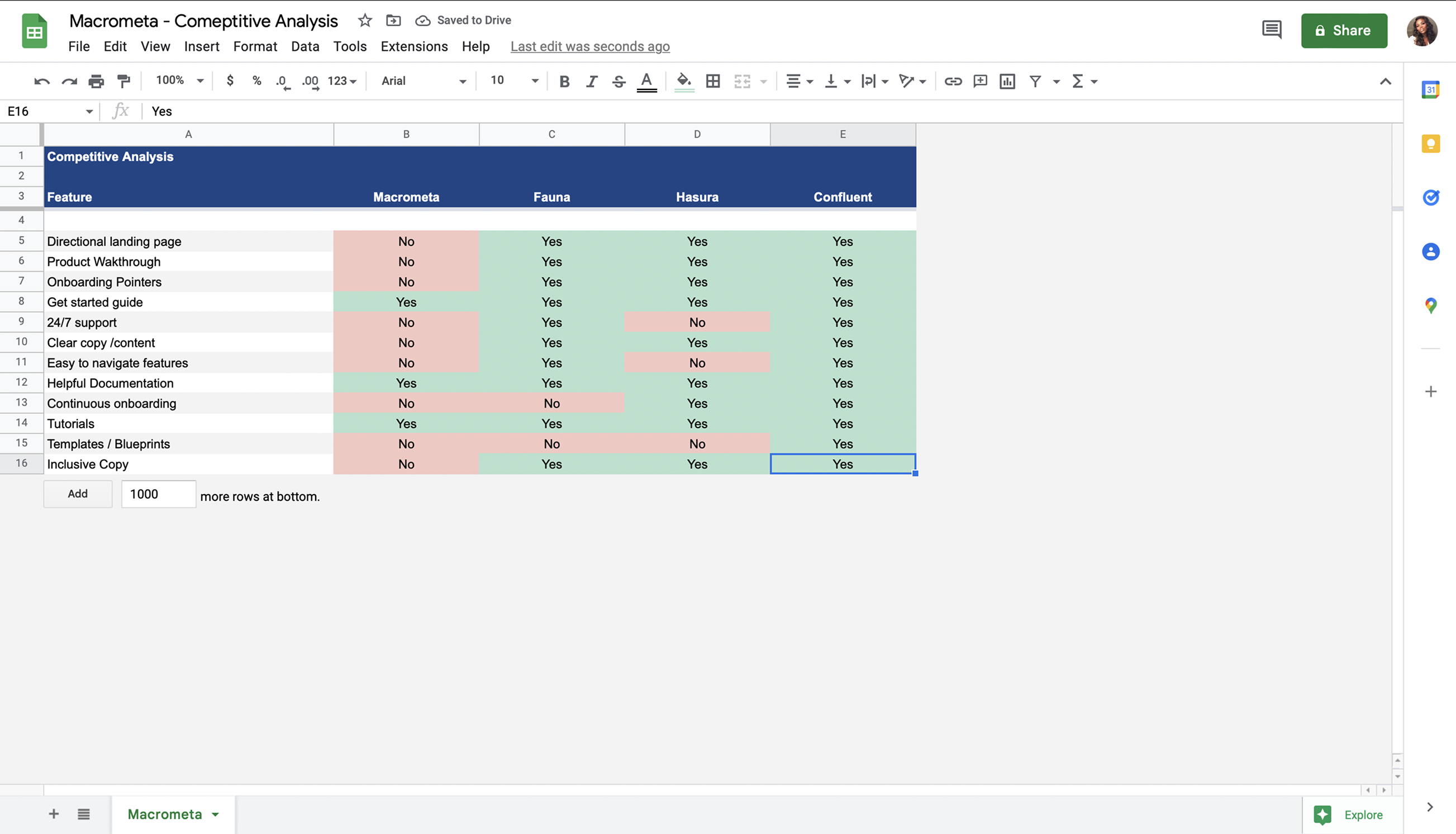Click Last edit was seconds ago link
Image resolution: width=1456 pixels, height=834 pixels.
(590, 46)
